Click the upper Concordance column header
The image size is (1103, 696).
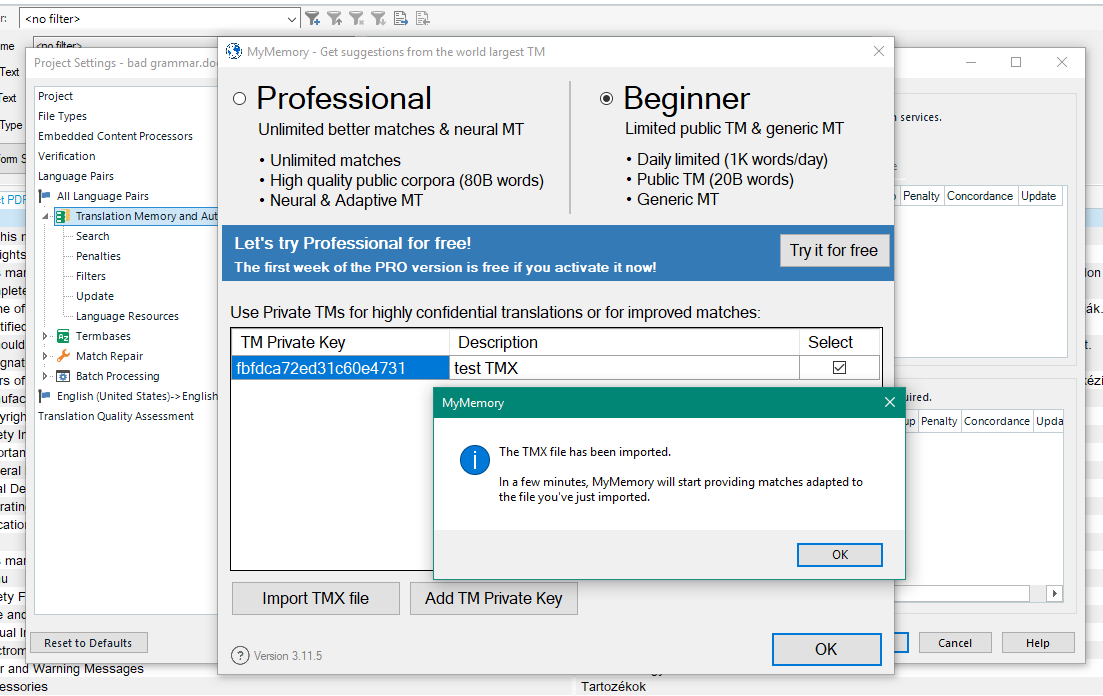tap(980, 196)
